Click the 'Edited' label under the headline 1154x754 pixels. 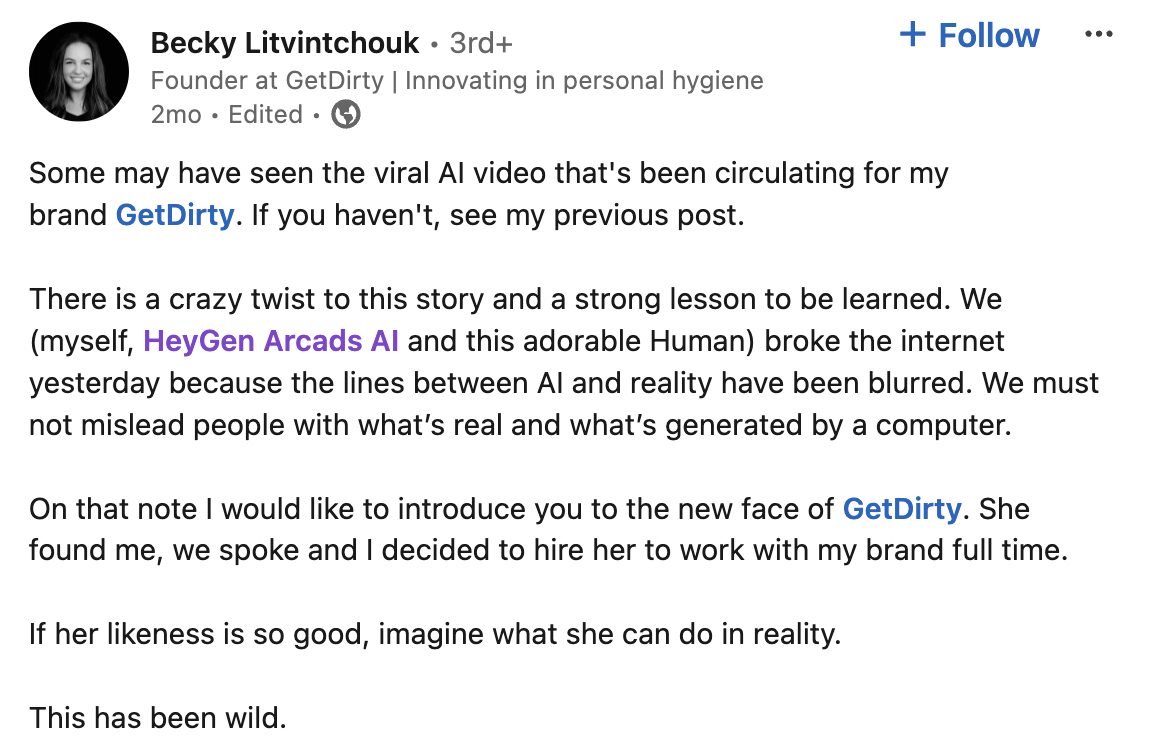[265, 115]
